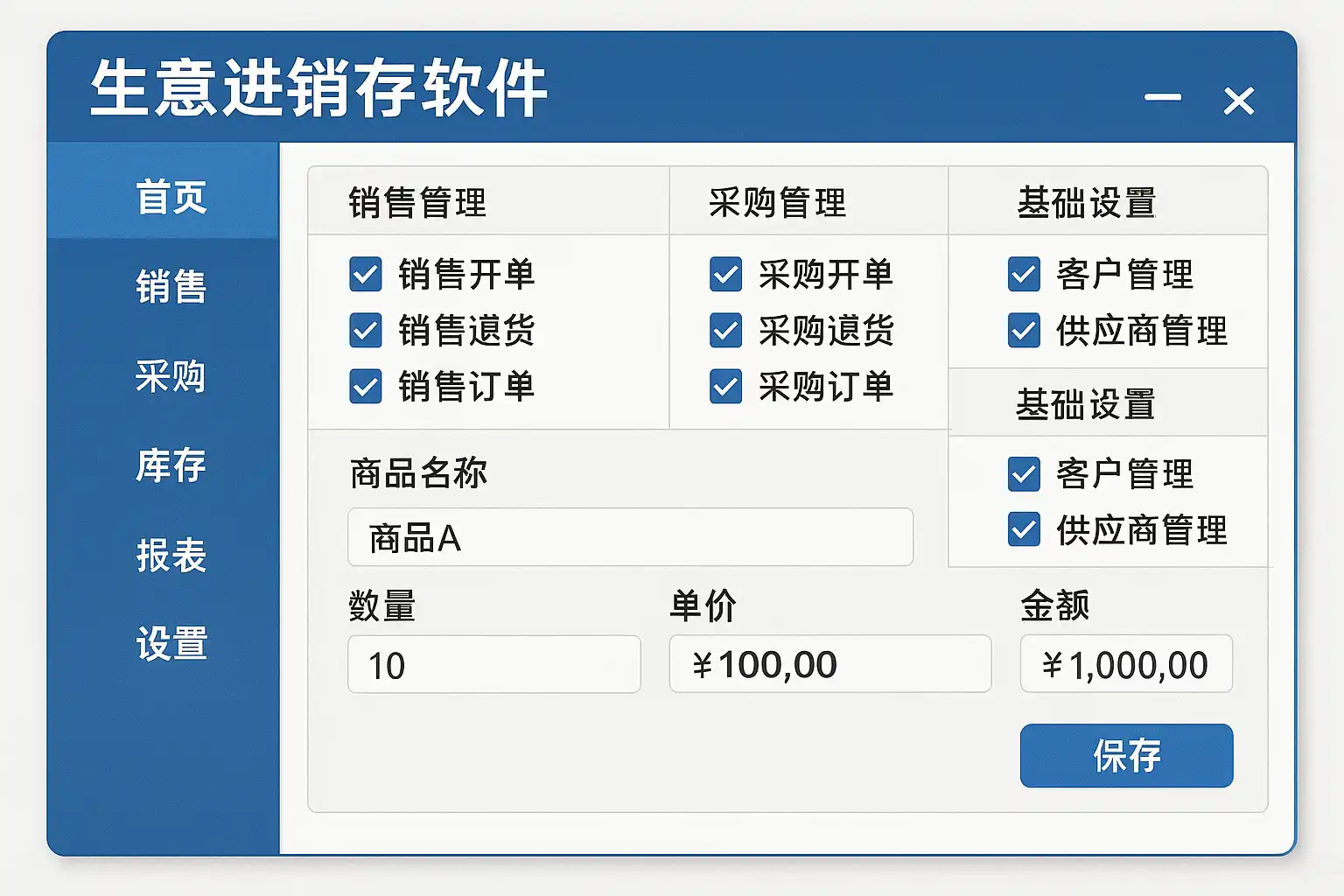
Task: Go to the 销售 sidebar section
Action: (x=171, y=287)
